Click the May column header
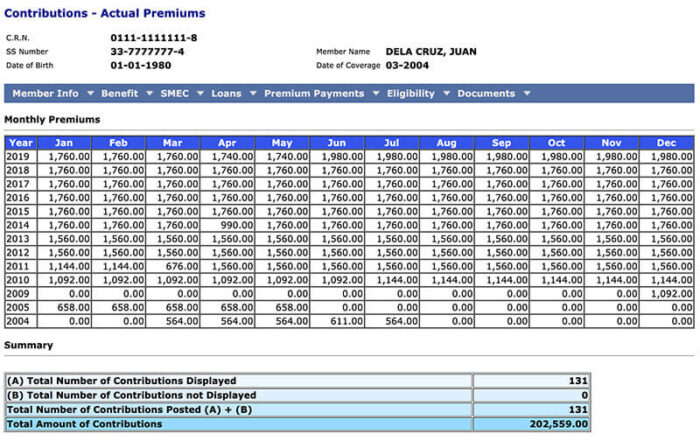 [282, 143]
